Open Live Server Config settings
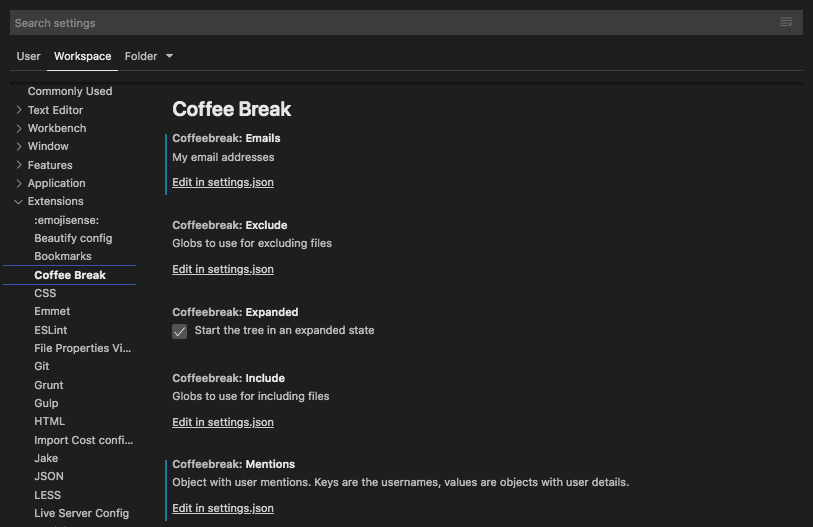813x527 pixels. coord(81,513)
